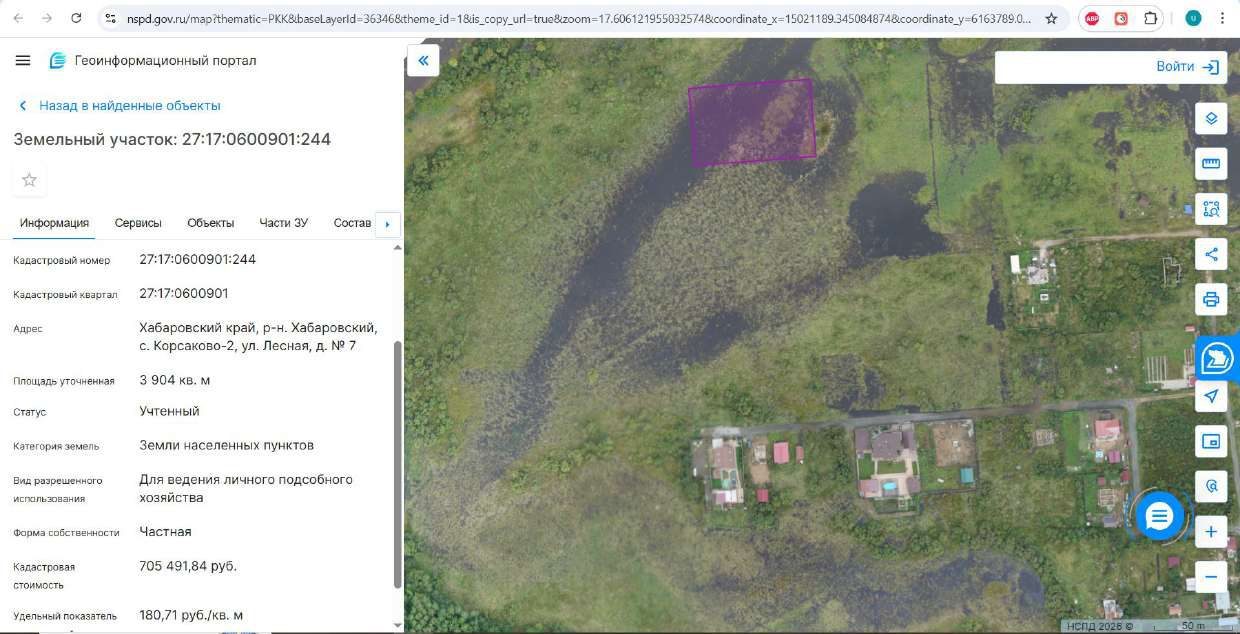This screenshot has height=634, width=1240.
Task: Click the status value Учтенный
Action: click(170, 411)
